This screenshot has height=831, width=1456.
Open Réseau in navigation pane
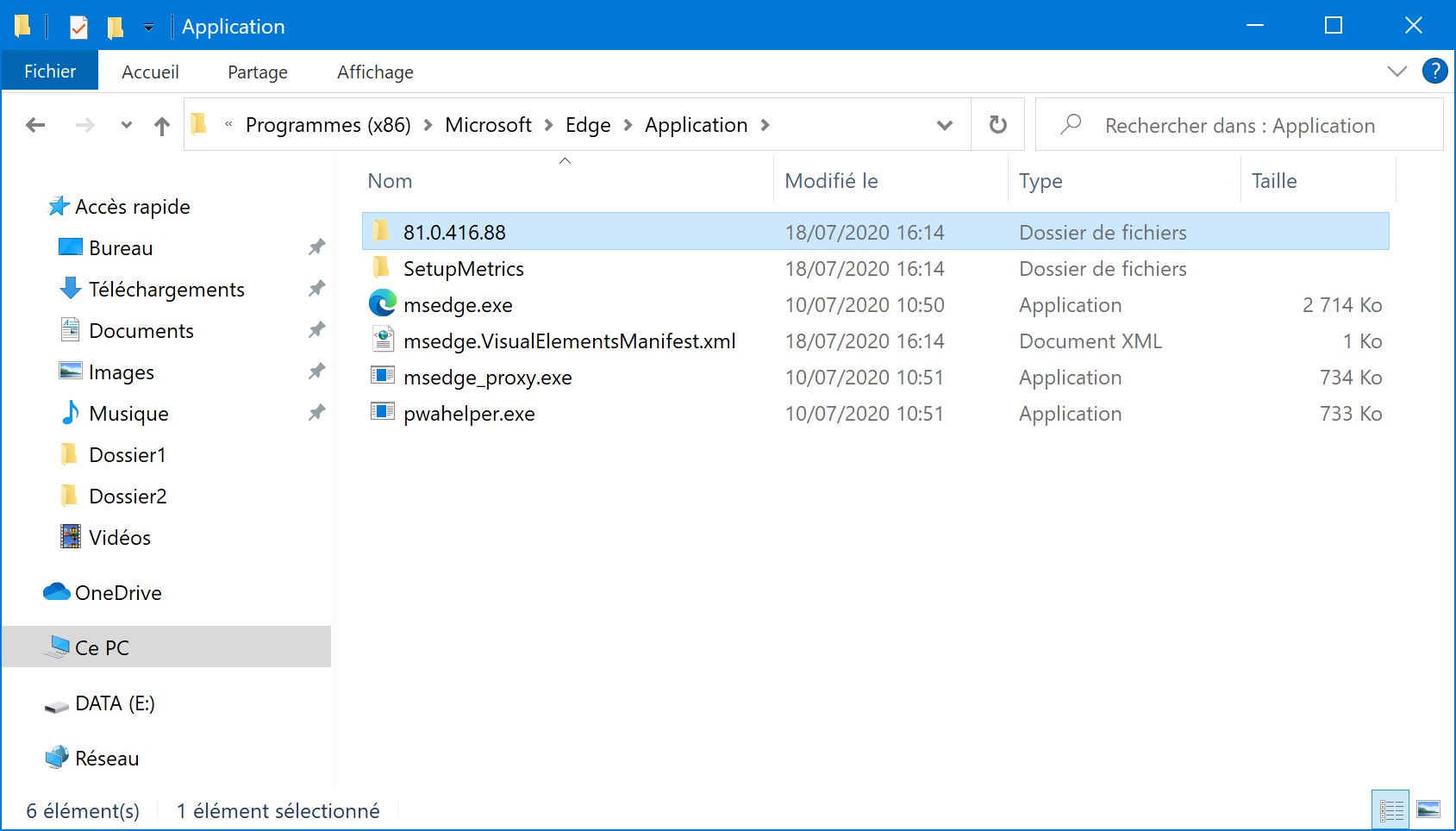pos(107,759)
